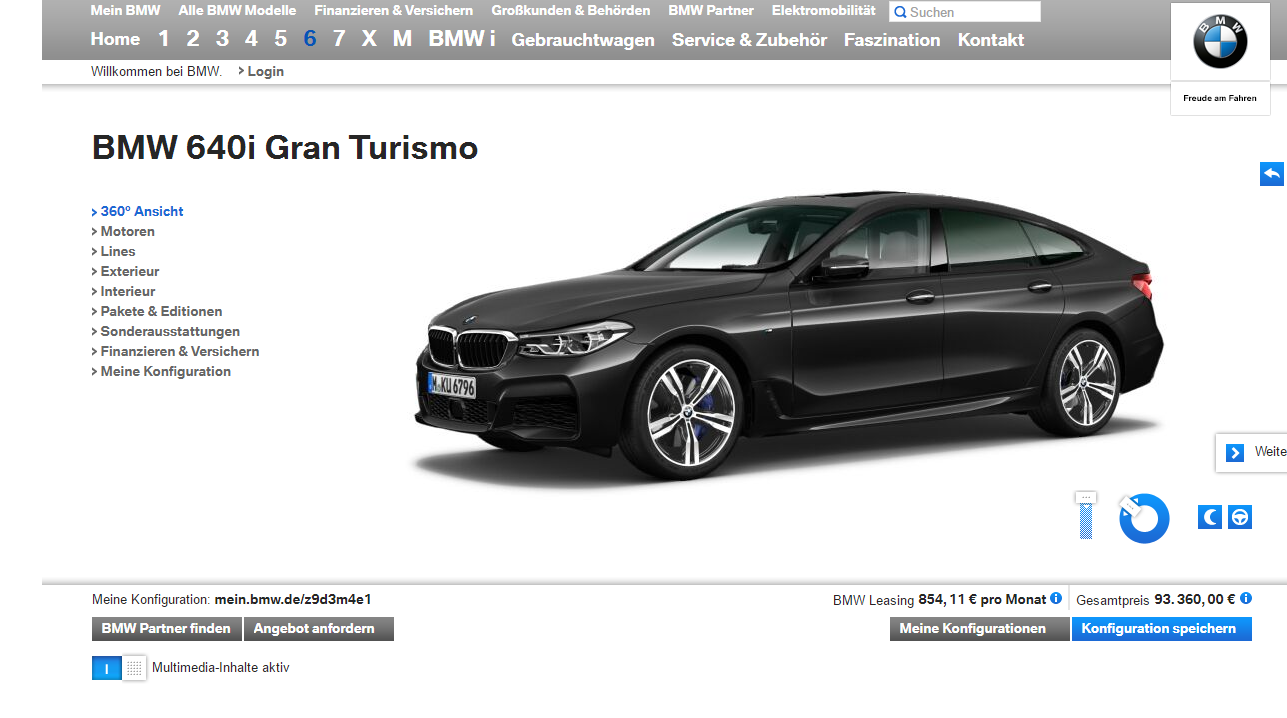
Task: Click BMW Partner top link
Action: point(711,11)
